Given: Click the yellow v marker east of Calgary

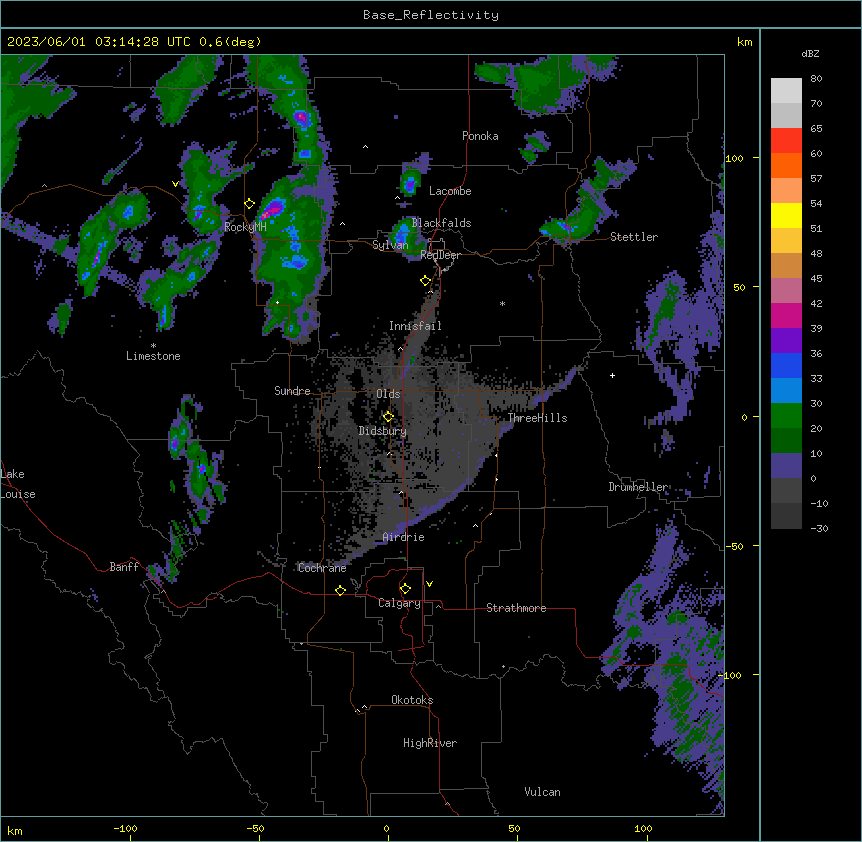Looking at the screenshot, I should pyautogui.click(x=429, y=584).
